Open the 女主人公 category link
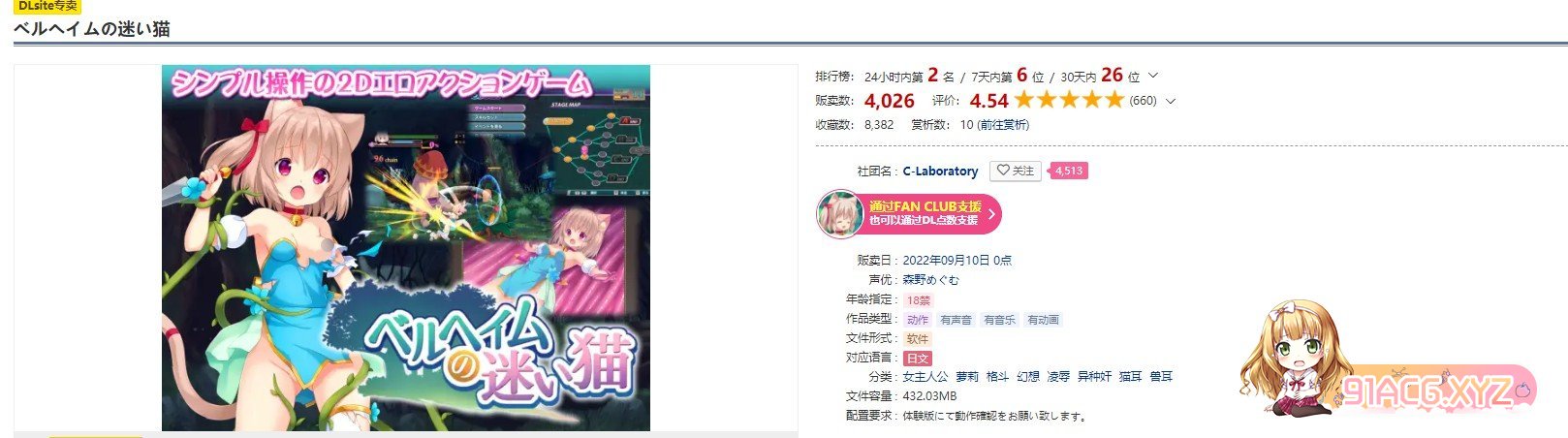The width and height of the screenshot is (1568, 438). (925, 376)
